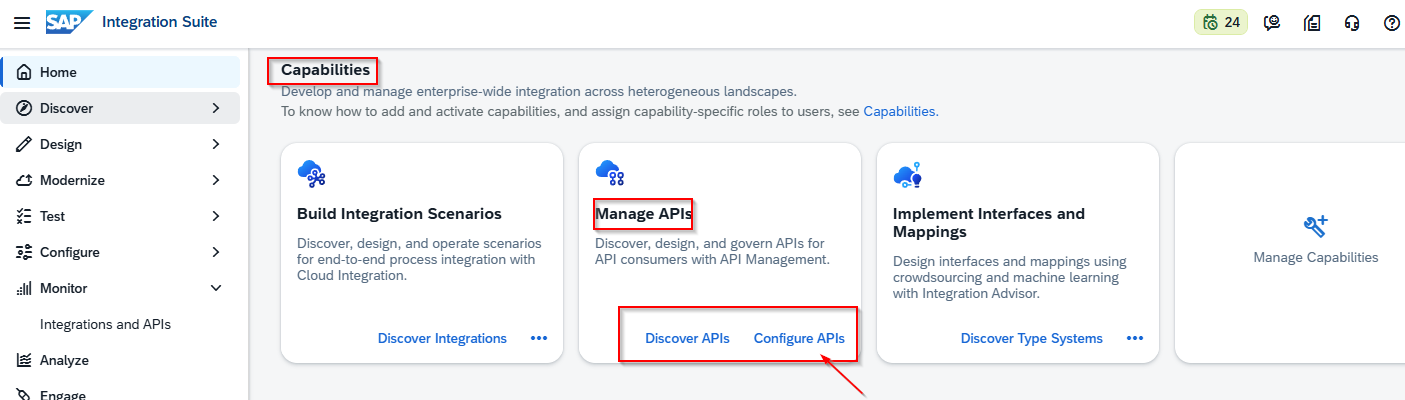1405x400 pixels.
Task: Click the Manage APIs heading
Action: pos(643,213)
